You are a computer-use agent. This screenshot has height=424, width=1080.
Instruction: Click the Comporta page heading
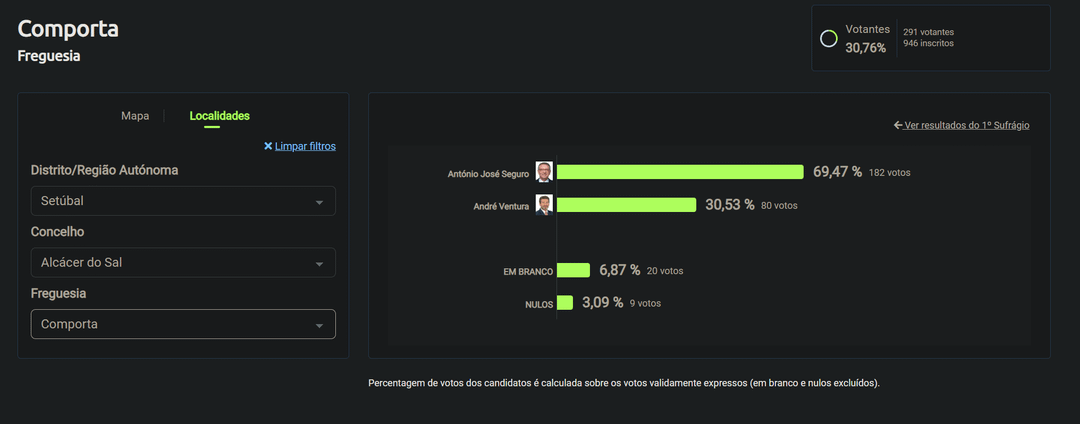click(x=68, y=29)
